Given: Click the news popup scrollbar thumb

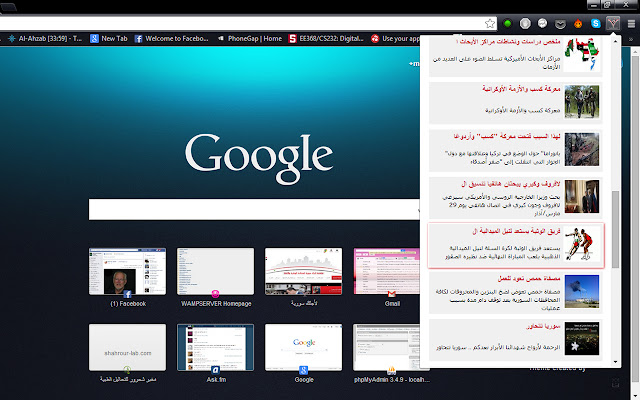Looking at the screenshot, I should point(615,230).
